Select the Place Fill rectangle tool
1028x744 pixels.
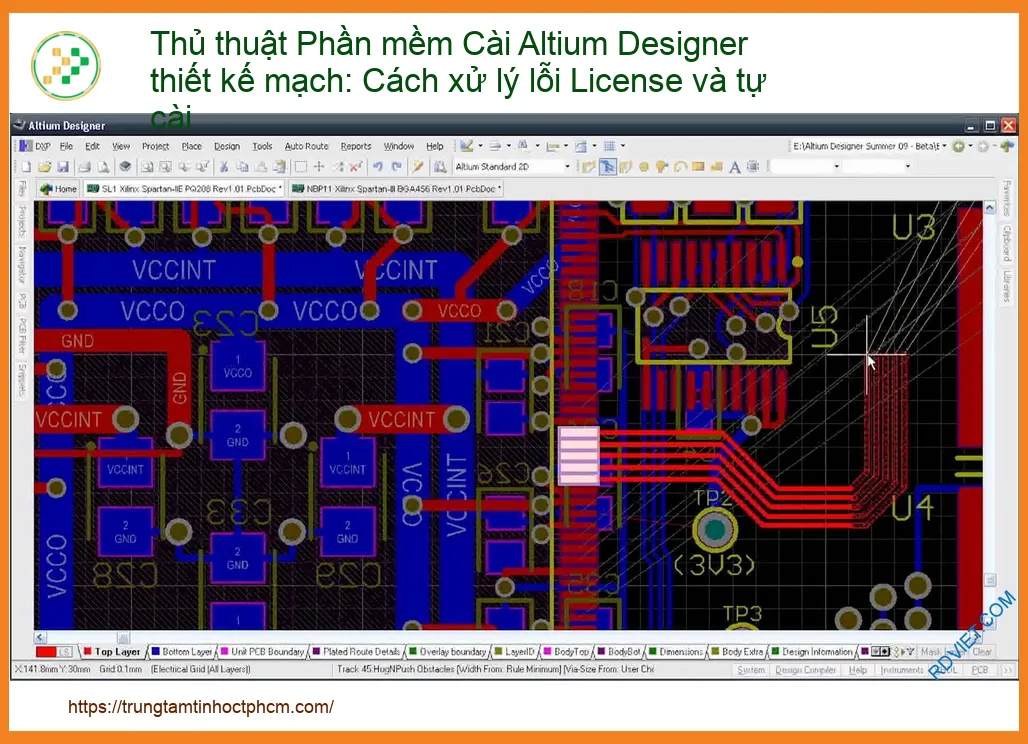698,167
